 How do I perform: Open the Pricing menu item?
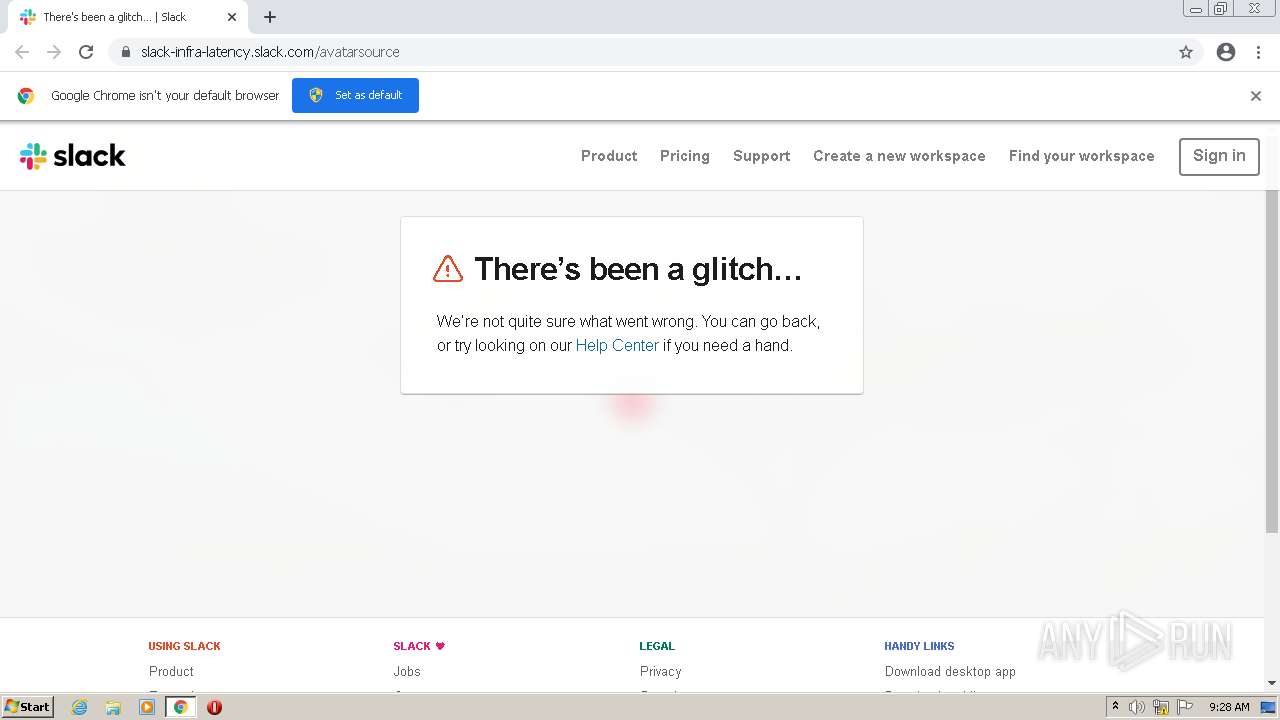tap(685, 156)
